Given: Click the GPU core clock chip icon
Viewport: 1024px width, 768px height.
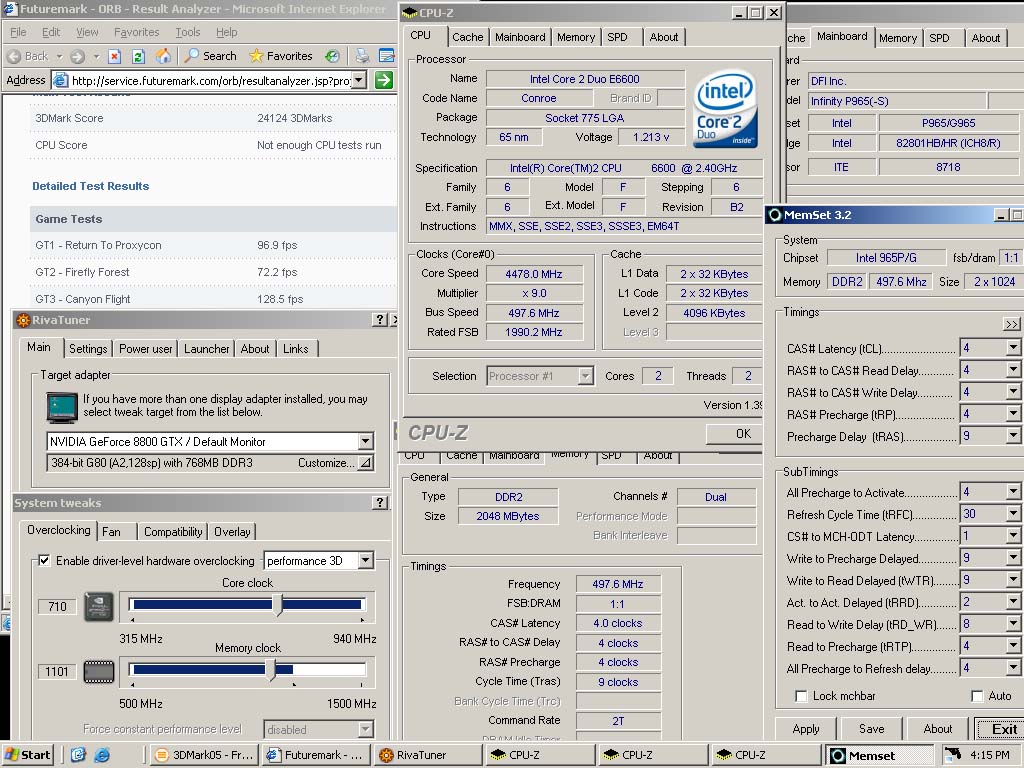Looking at the screenshot, I should tap(99, 607).
